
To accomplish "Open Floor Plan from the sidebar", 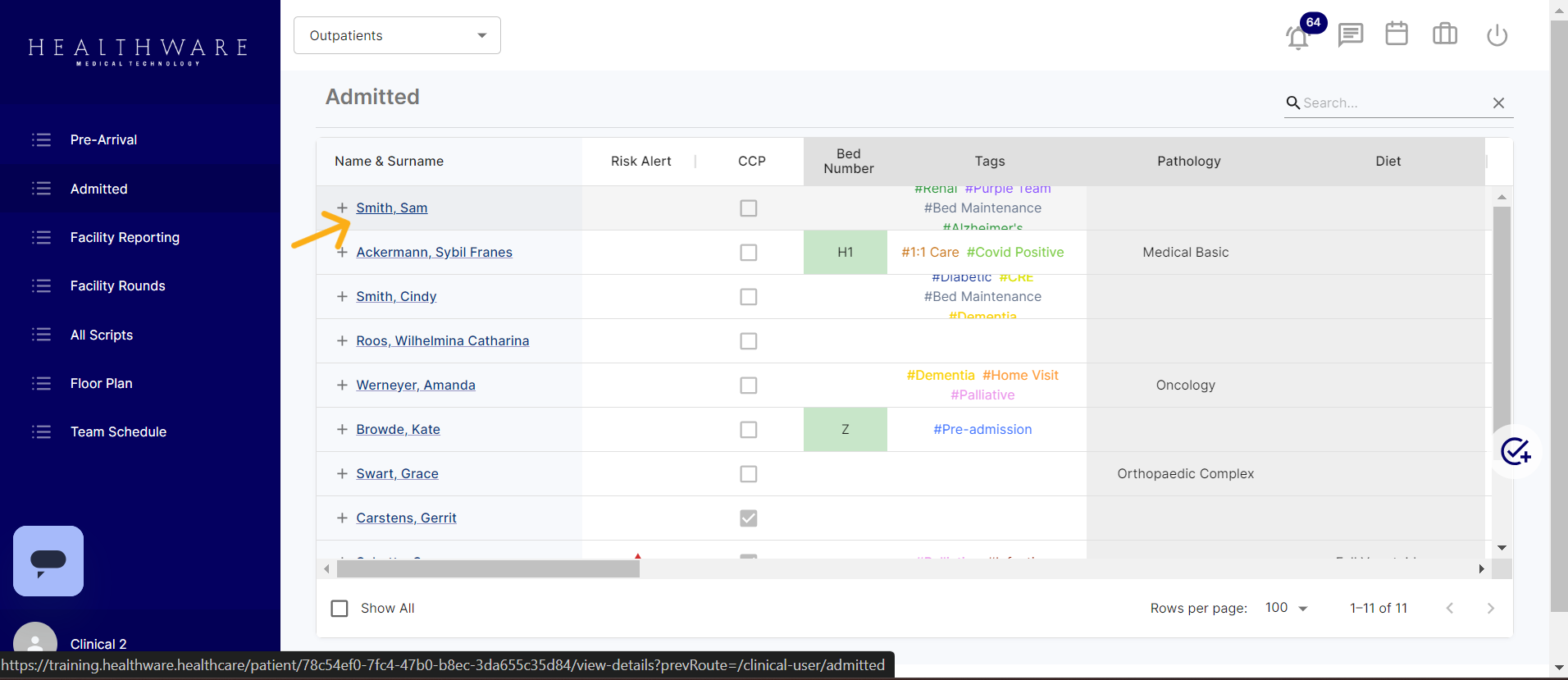I will [x=101, y=384].
